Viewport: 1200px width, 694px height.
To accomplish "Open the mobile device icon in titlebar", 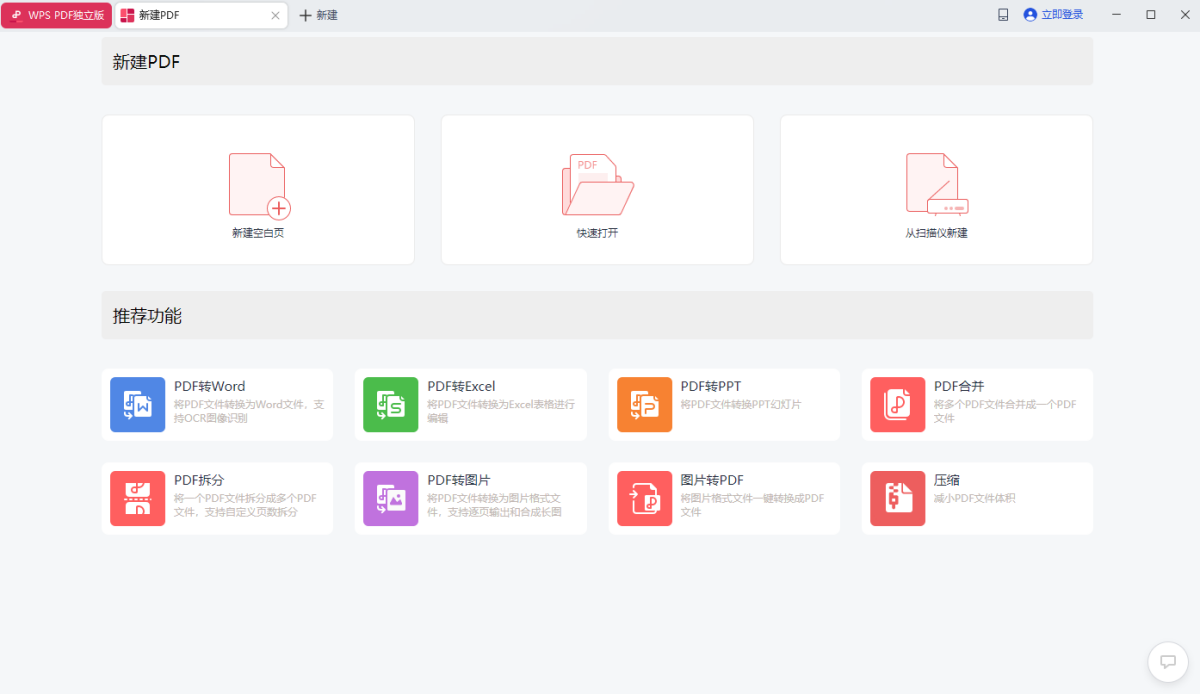I will pyautogui.click(x=1003, y=15).
